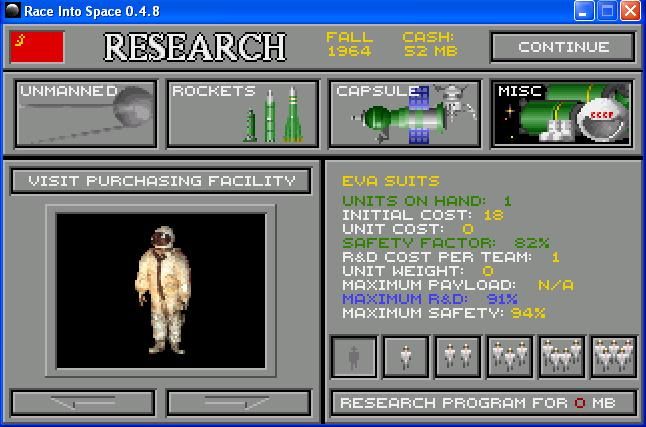Assign five research teams
Viewport: 646px width, 427px height.
pos(613,357)
